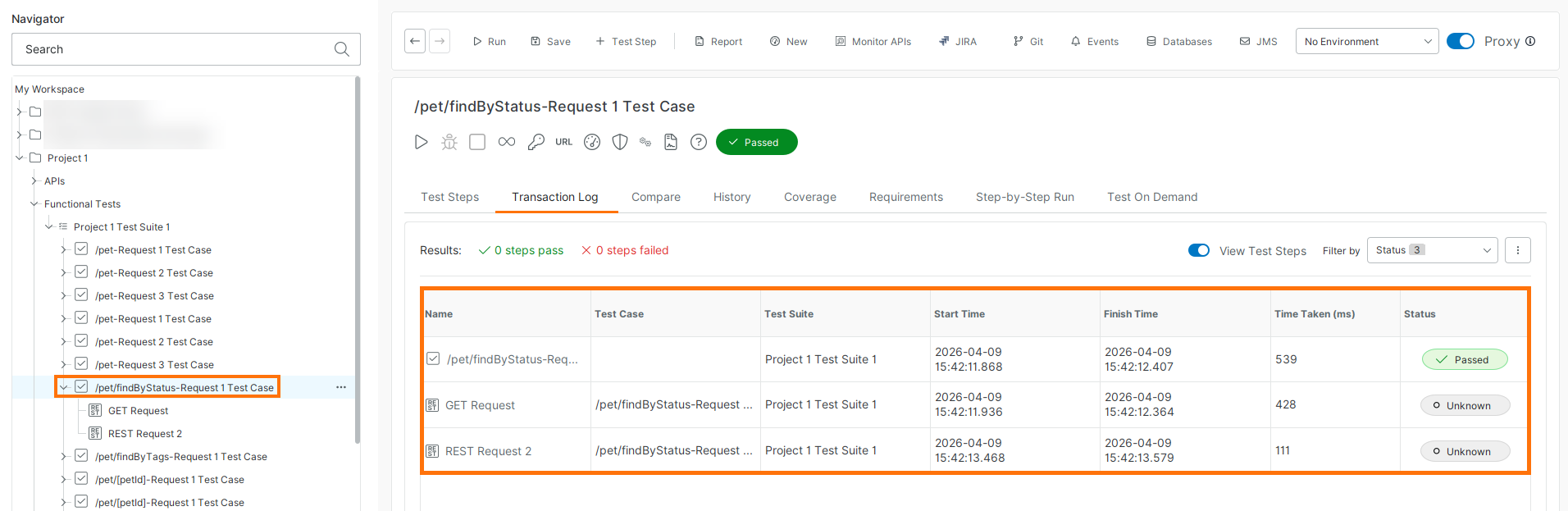This screenshot has width=1568, height=511.
Task: Open the No Environment dropdown
Action: tap(1367, 41)
